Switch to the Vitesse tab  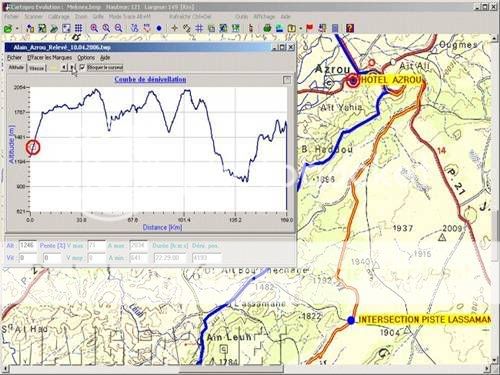coord(37,68)
